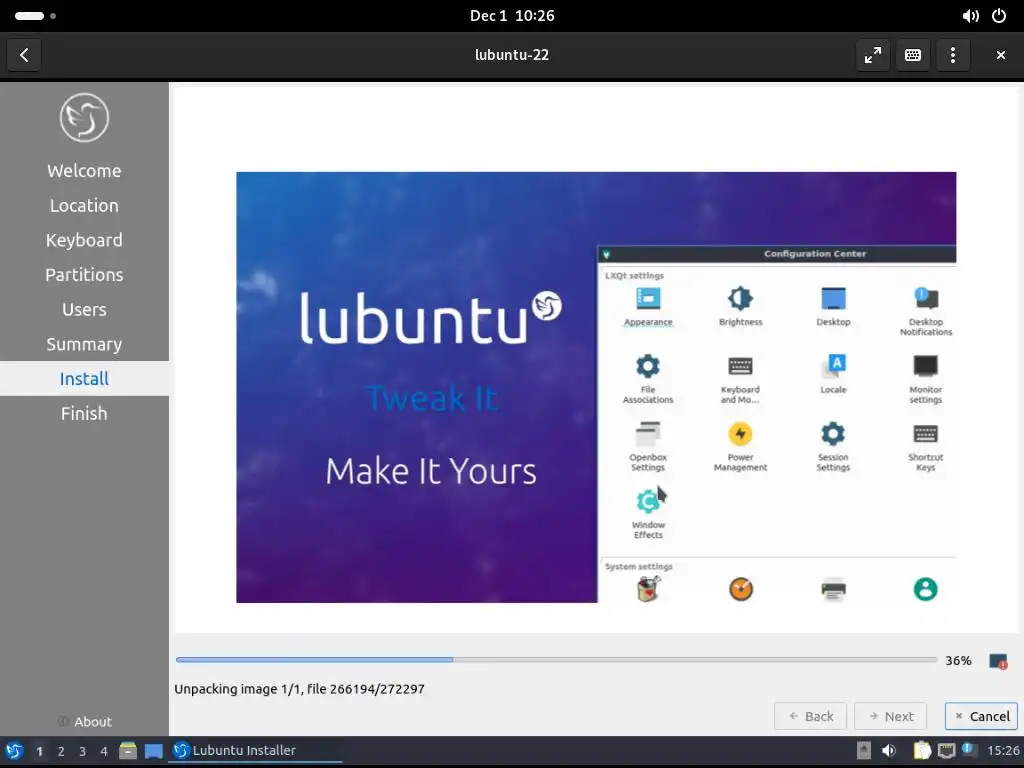Launch the file manager from the taskbar
The height and width of the screenshot is (768, 1024).
tap(128, 751)
